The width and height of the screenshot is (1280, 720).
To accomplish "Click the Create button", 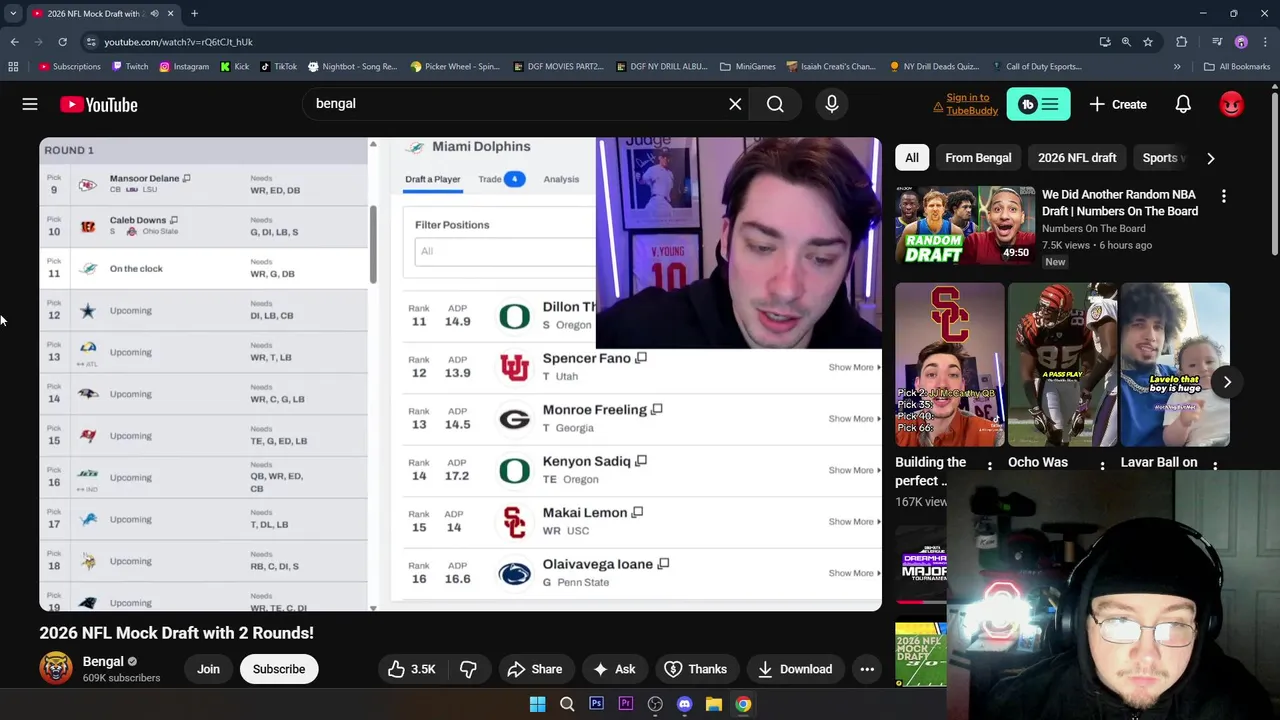I will 1118,104.
